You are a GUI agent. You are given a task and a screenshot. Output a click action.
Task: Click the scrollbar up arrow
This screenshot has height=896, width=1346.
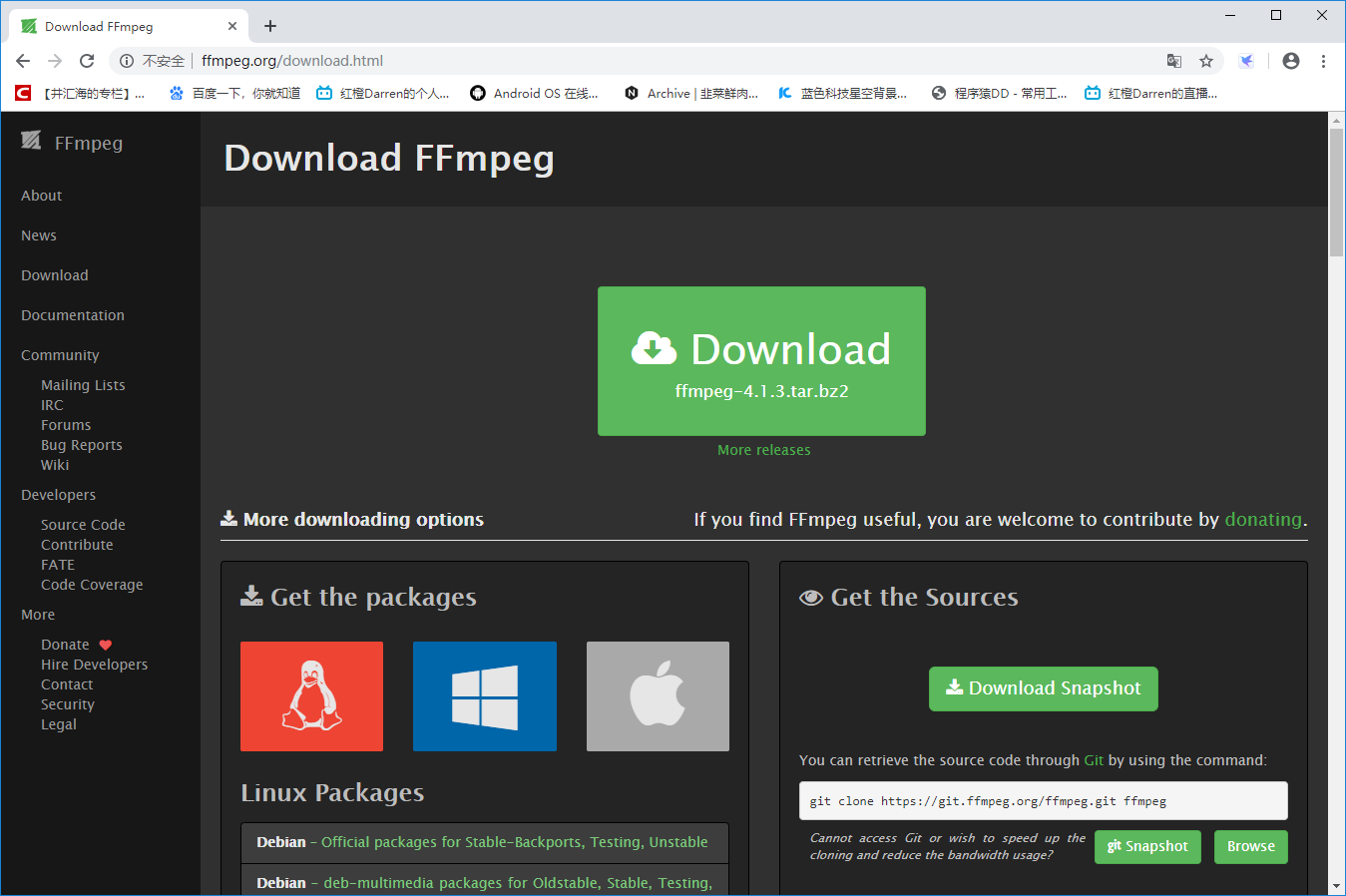click(1337, 120)
